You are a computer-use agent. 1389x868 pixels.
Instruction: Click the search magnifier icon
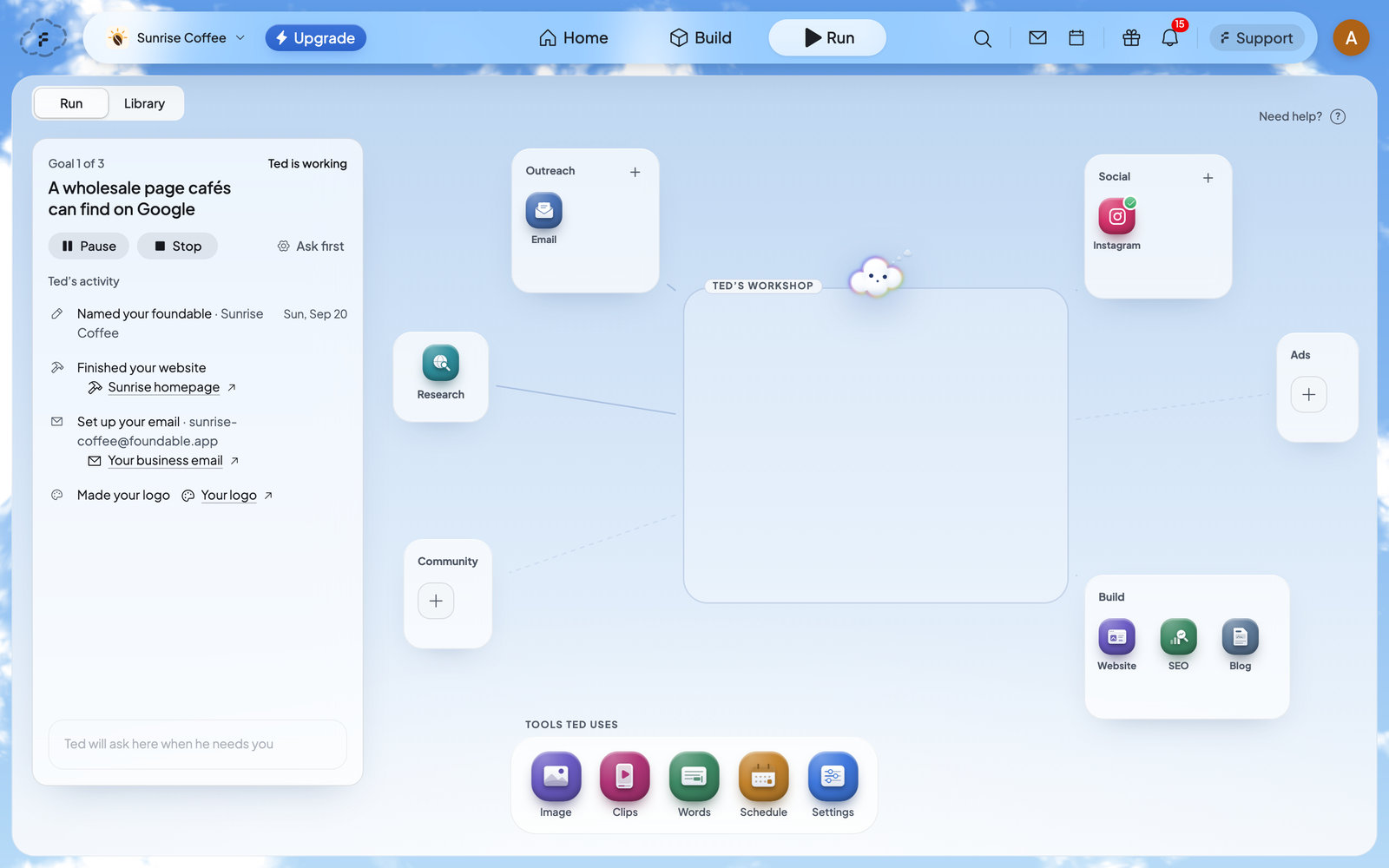983,38
